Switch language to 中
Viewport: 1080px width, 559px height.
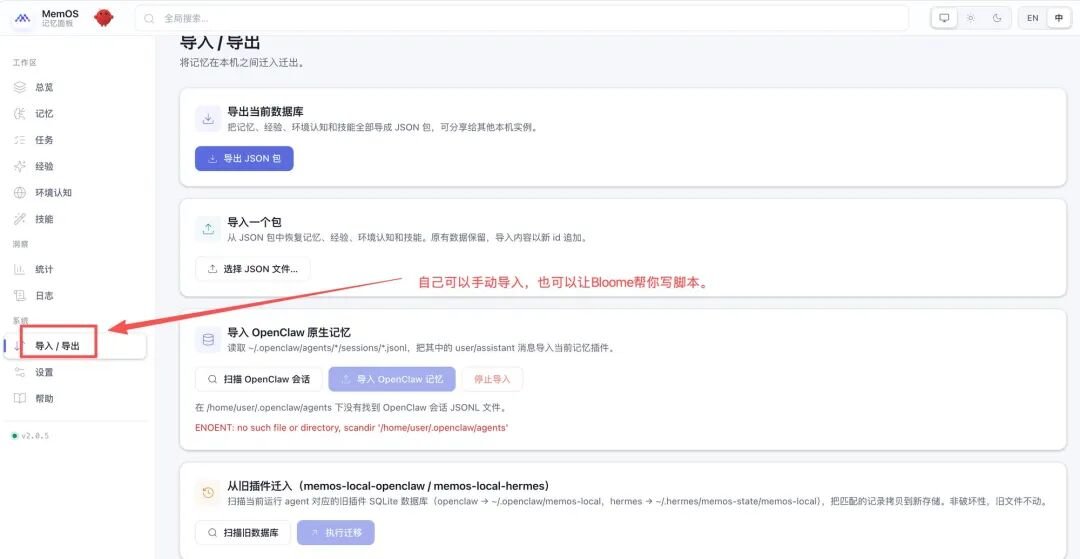(x=1059, y=19)
